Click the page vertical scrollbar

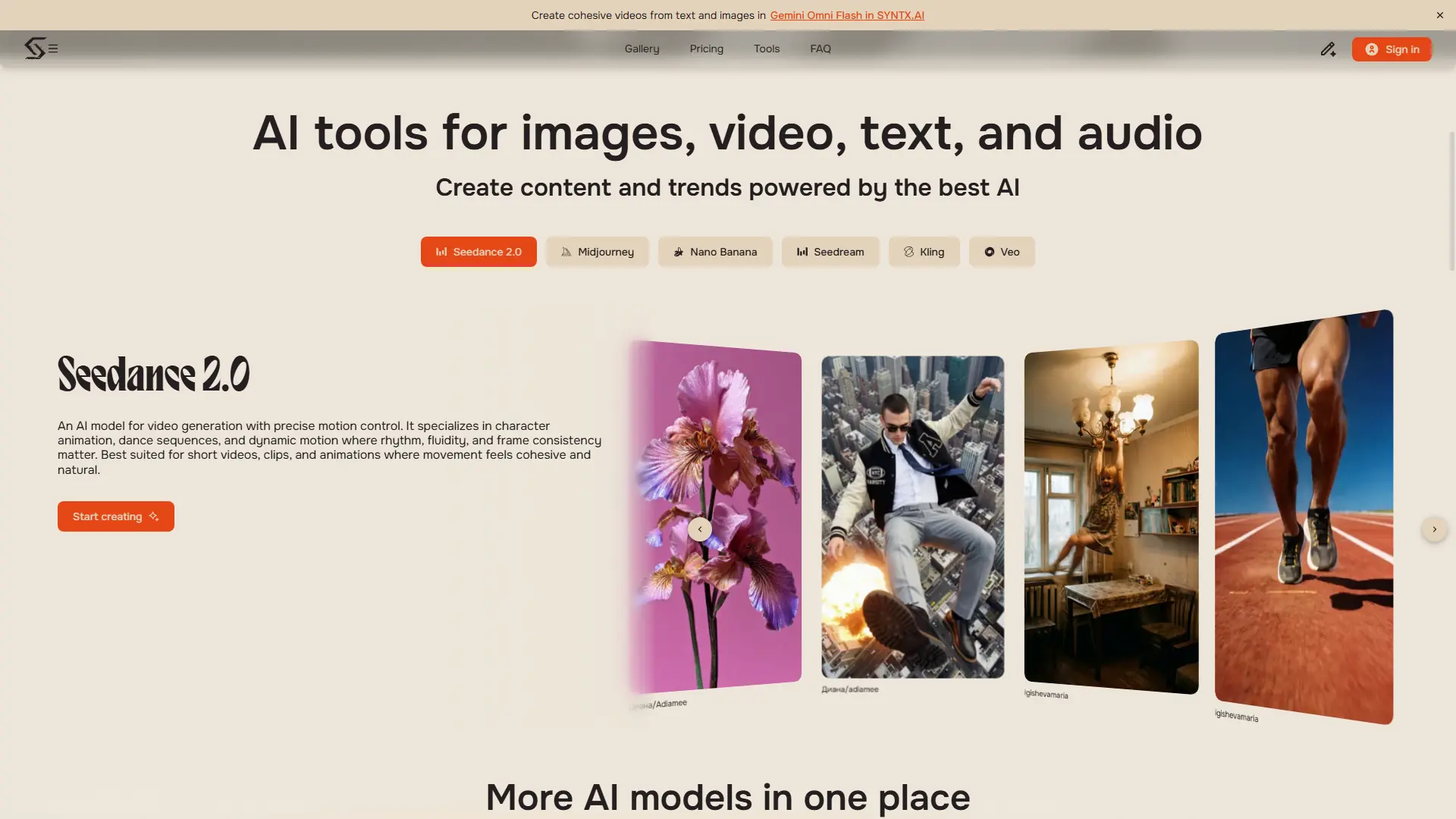pyautogui.click(x=1451, y=201)
